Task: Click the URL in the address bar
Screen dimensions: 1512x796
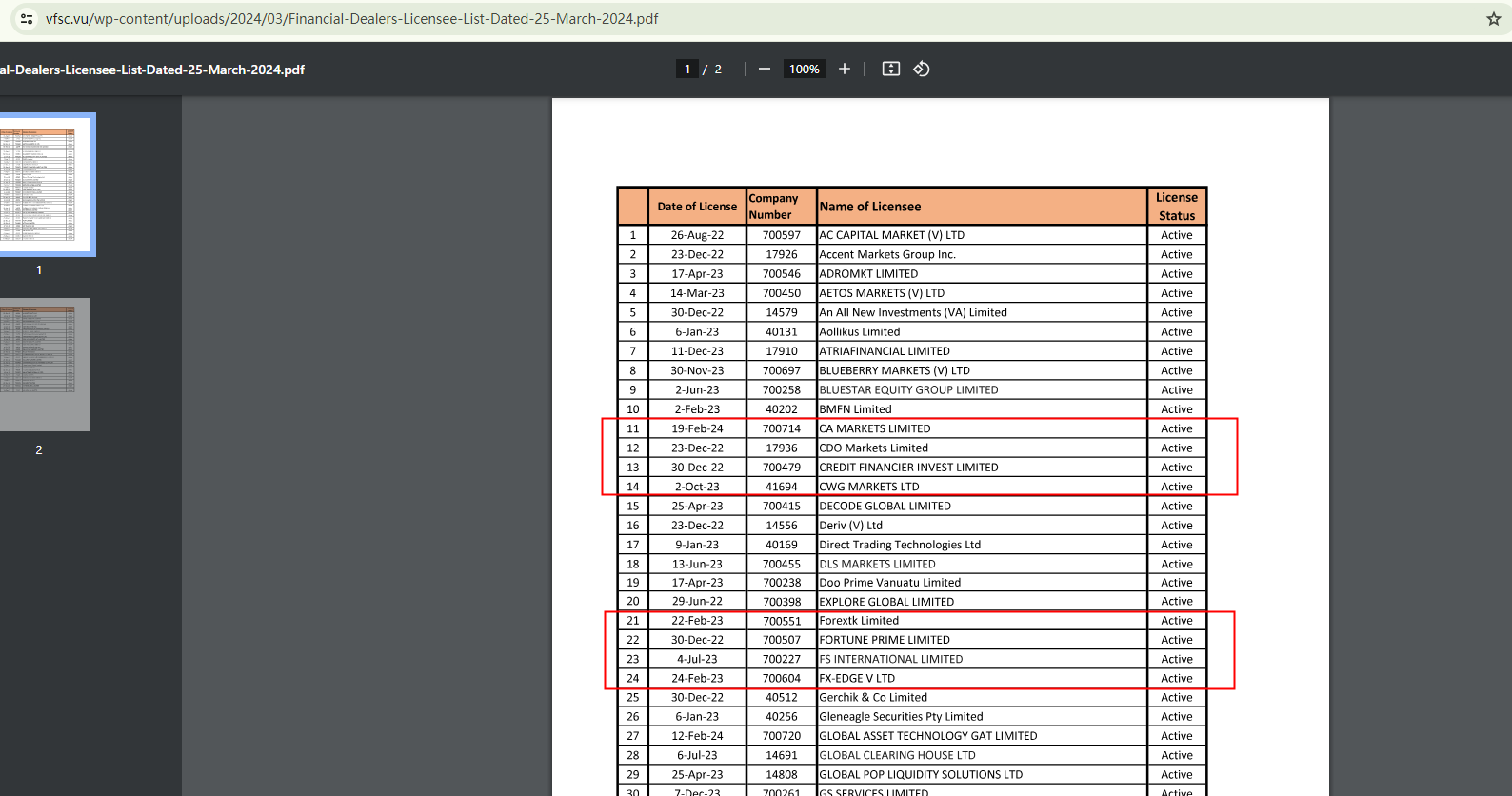Action: pos(352,19)
